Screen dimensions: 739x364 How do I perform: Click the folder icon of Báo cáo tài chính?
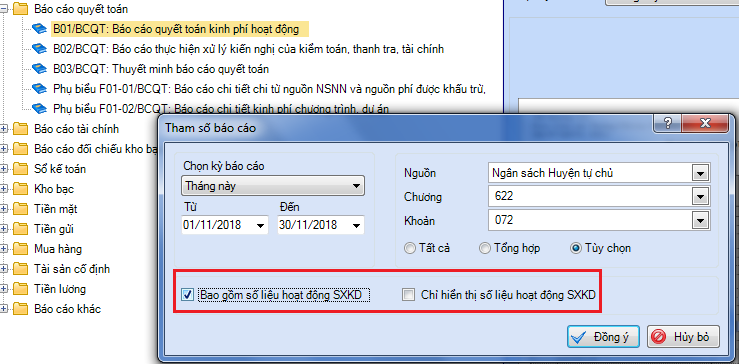(21, 129)
